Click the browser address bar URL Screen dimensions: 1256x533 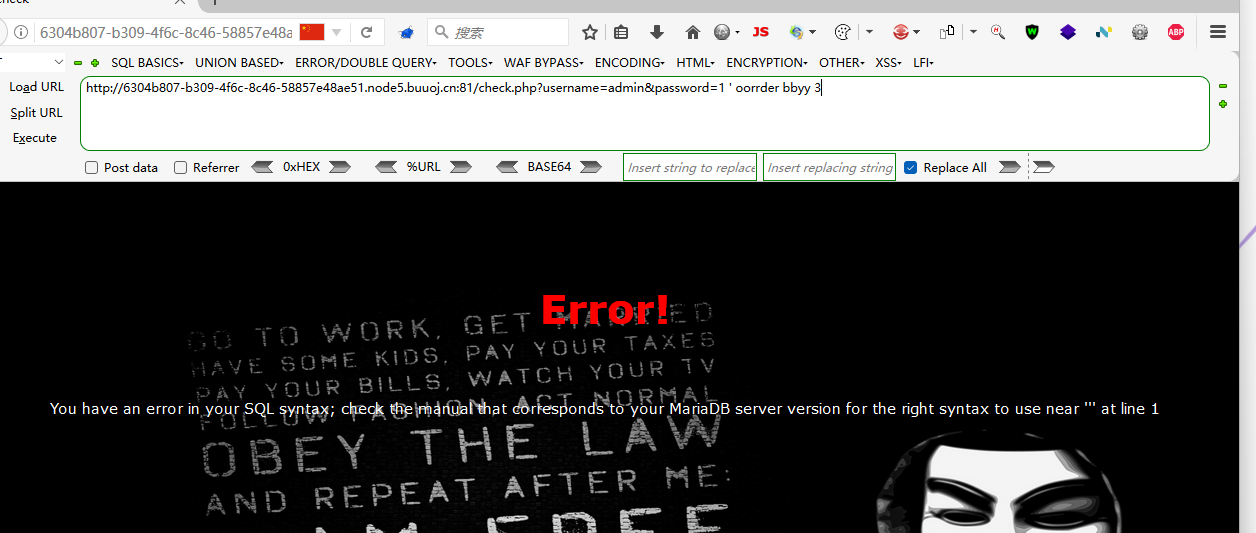(165, 32)
